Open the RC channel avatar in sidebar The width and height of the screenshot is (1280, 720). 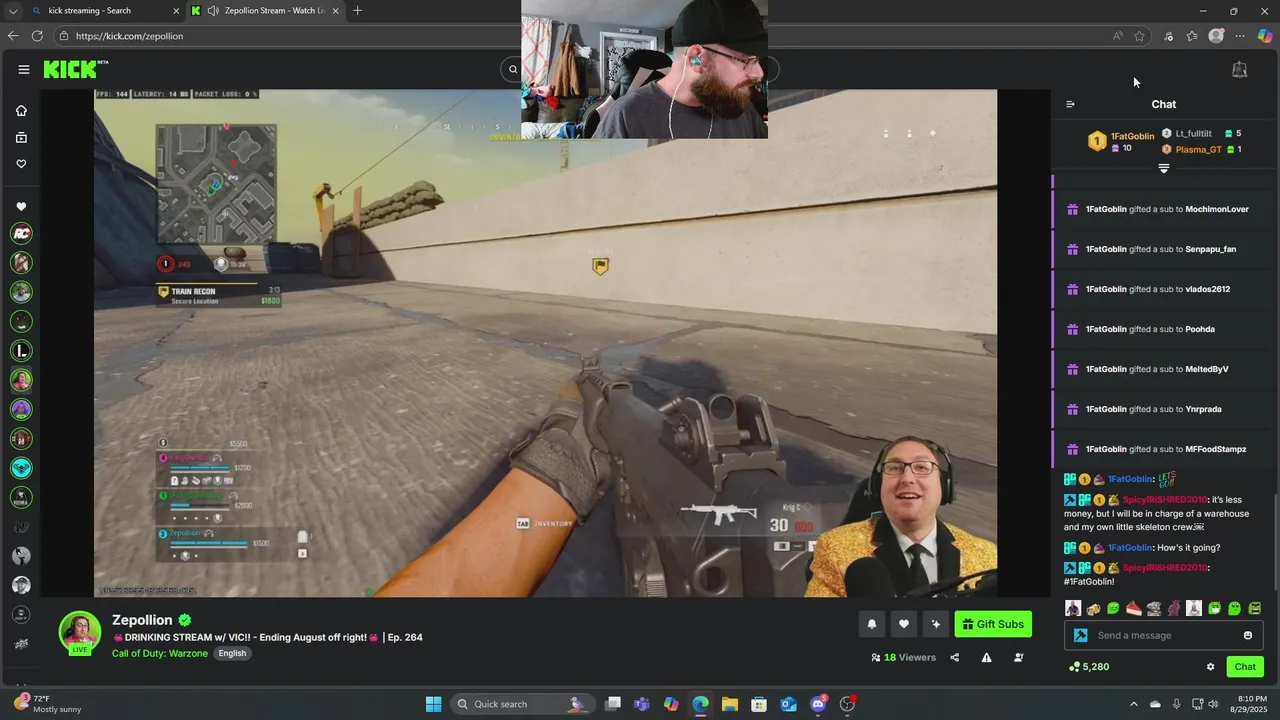click(x=21, y=233)
